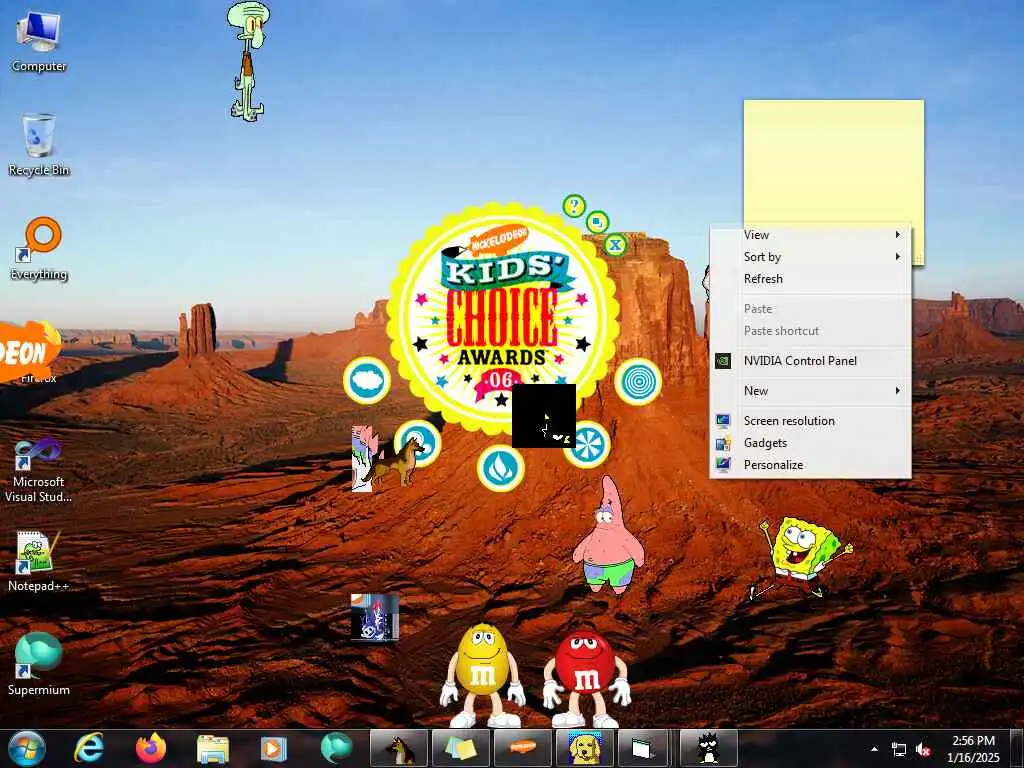This screenshot has height=768, width=1024.
Task: Click the taskbar clock showing 2:56 PM
Action: click(973, 749)
